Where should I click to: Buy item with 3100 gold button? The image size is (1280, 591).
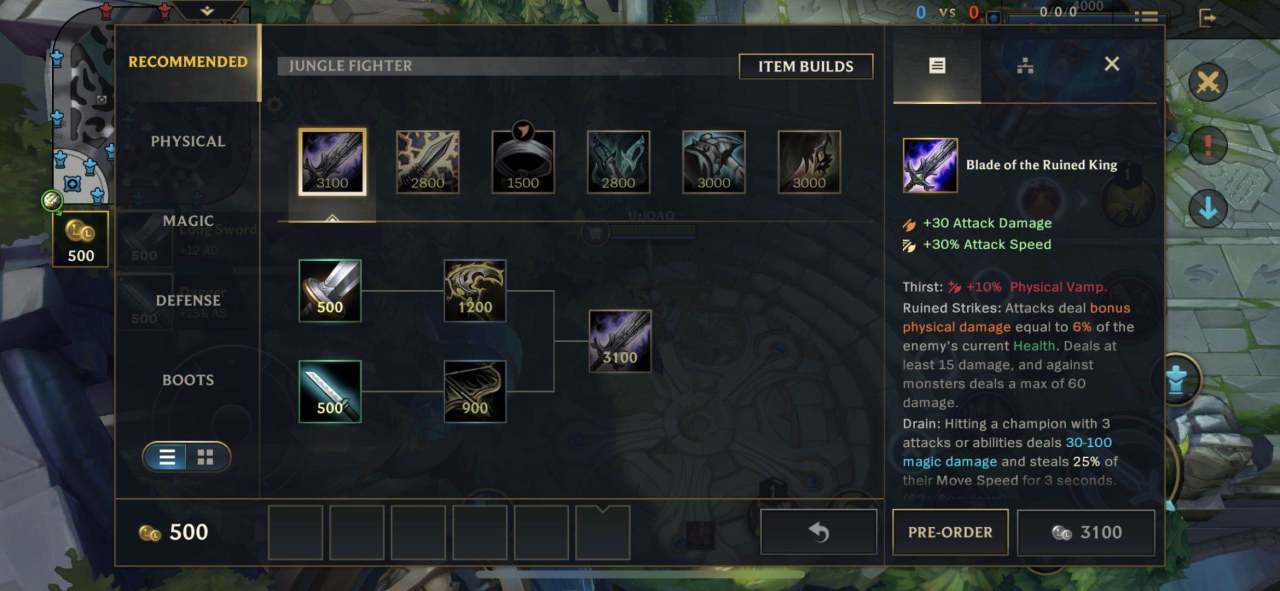(1086, 532)
